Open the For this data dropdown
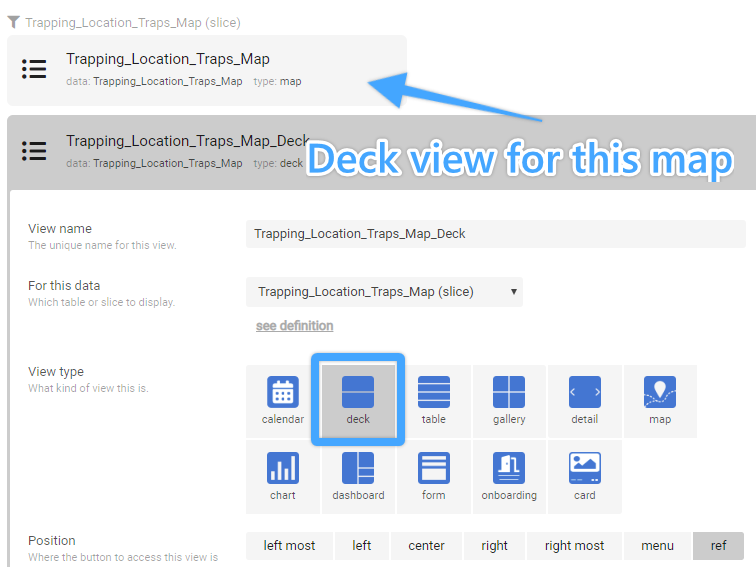The width and height of the screenshot is (756, 567). (384, 292)
